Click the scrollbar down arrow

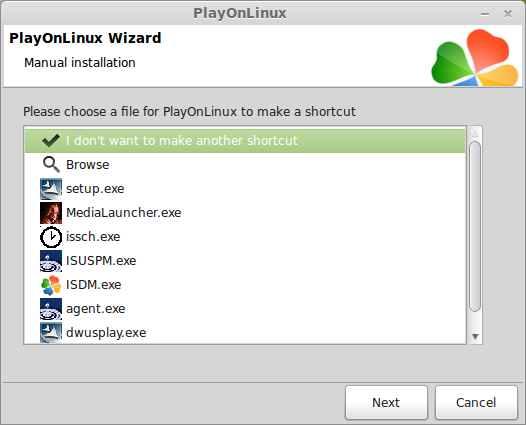(x=475, y=336)
